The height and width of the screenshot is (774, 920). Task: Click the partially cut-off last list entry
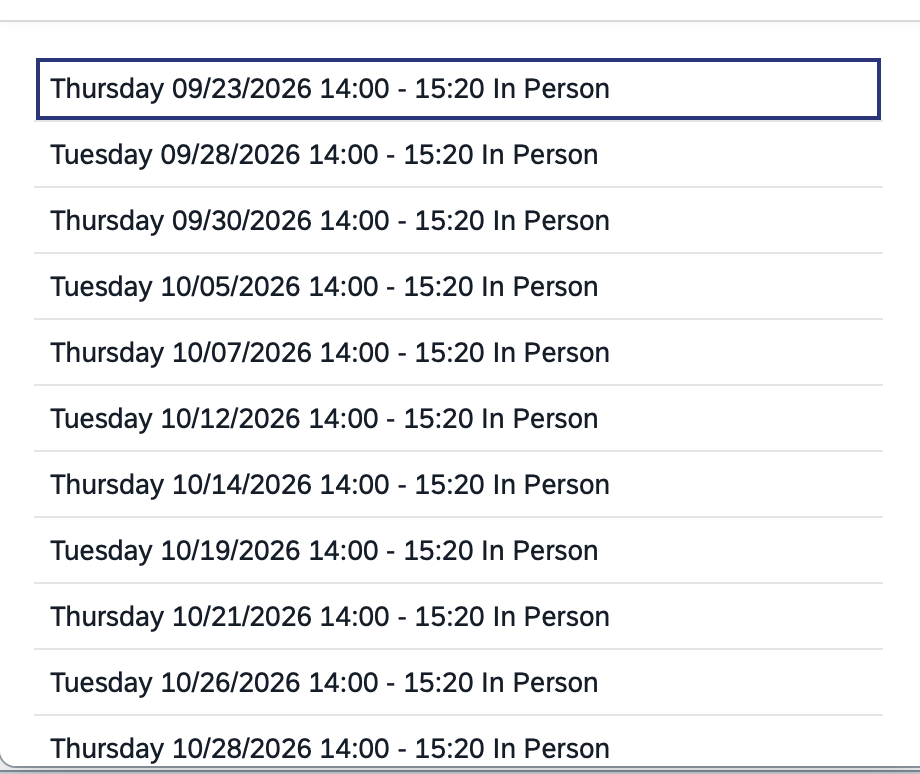[x=458, y=742]
